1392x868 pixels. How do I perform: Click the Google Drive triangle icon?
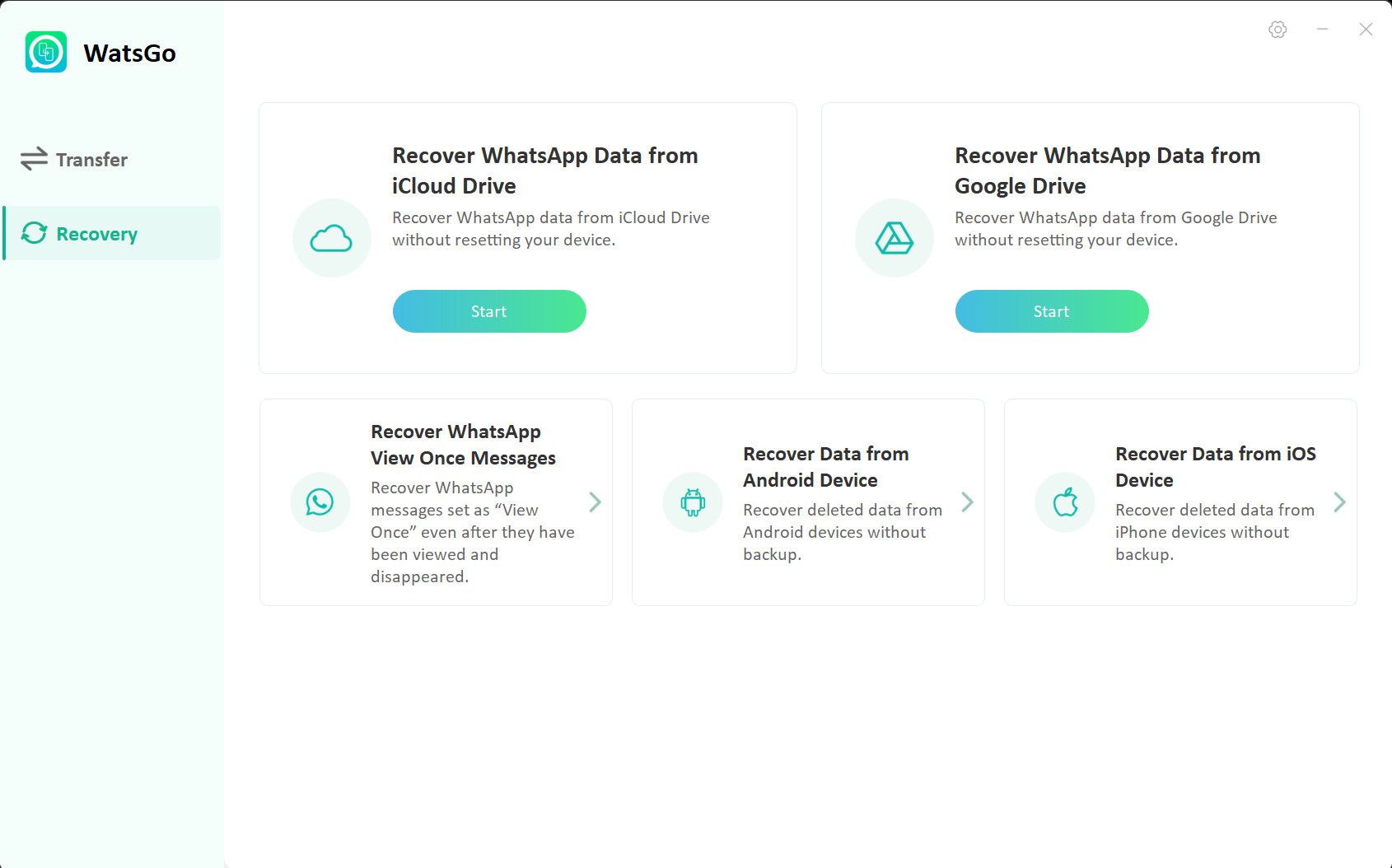(x=894, y=238)
